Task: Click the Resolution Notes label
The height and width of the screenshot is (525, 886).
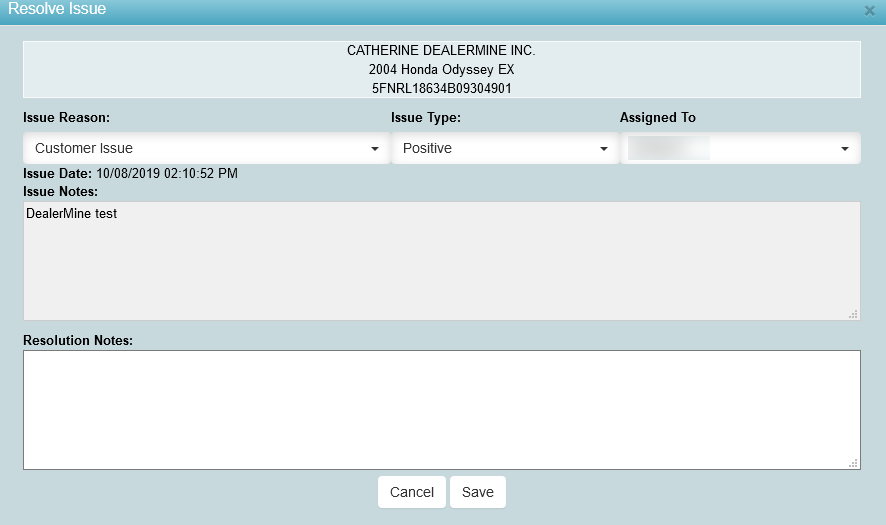Action: coord(78,340)
